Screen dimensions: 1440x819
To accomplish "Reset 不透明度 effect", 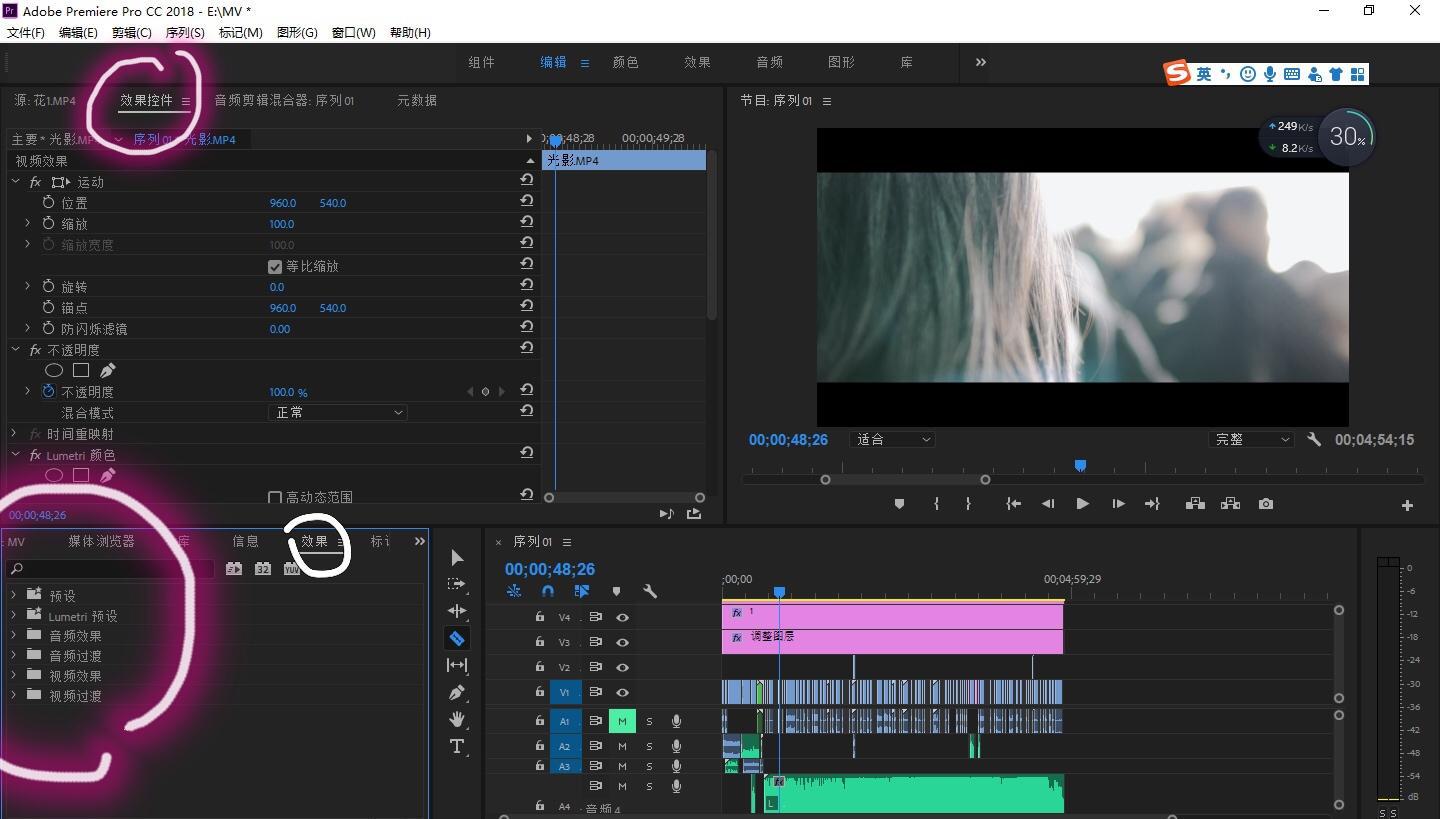I will pos(526,349).
